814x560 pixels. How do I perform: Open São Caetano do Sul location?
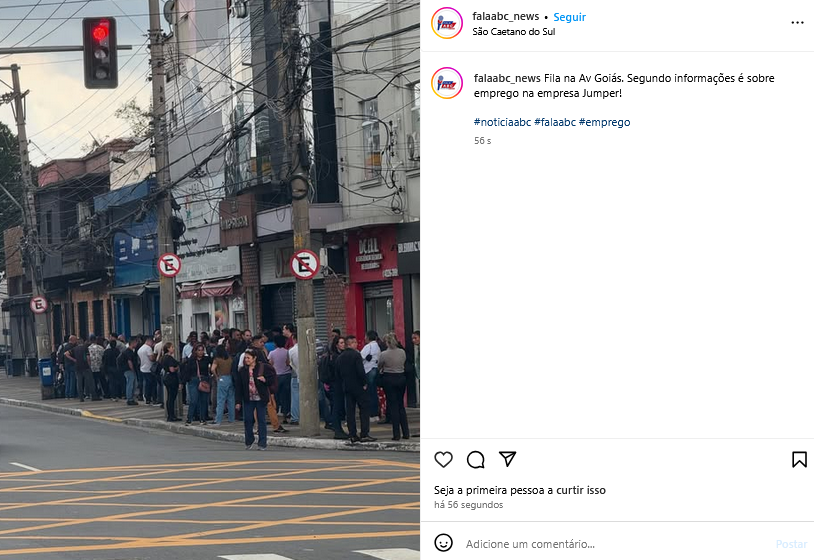click(x=513, y=32)
